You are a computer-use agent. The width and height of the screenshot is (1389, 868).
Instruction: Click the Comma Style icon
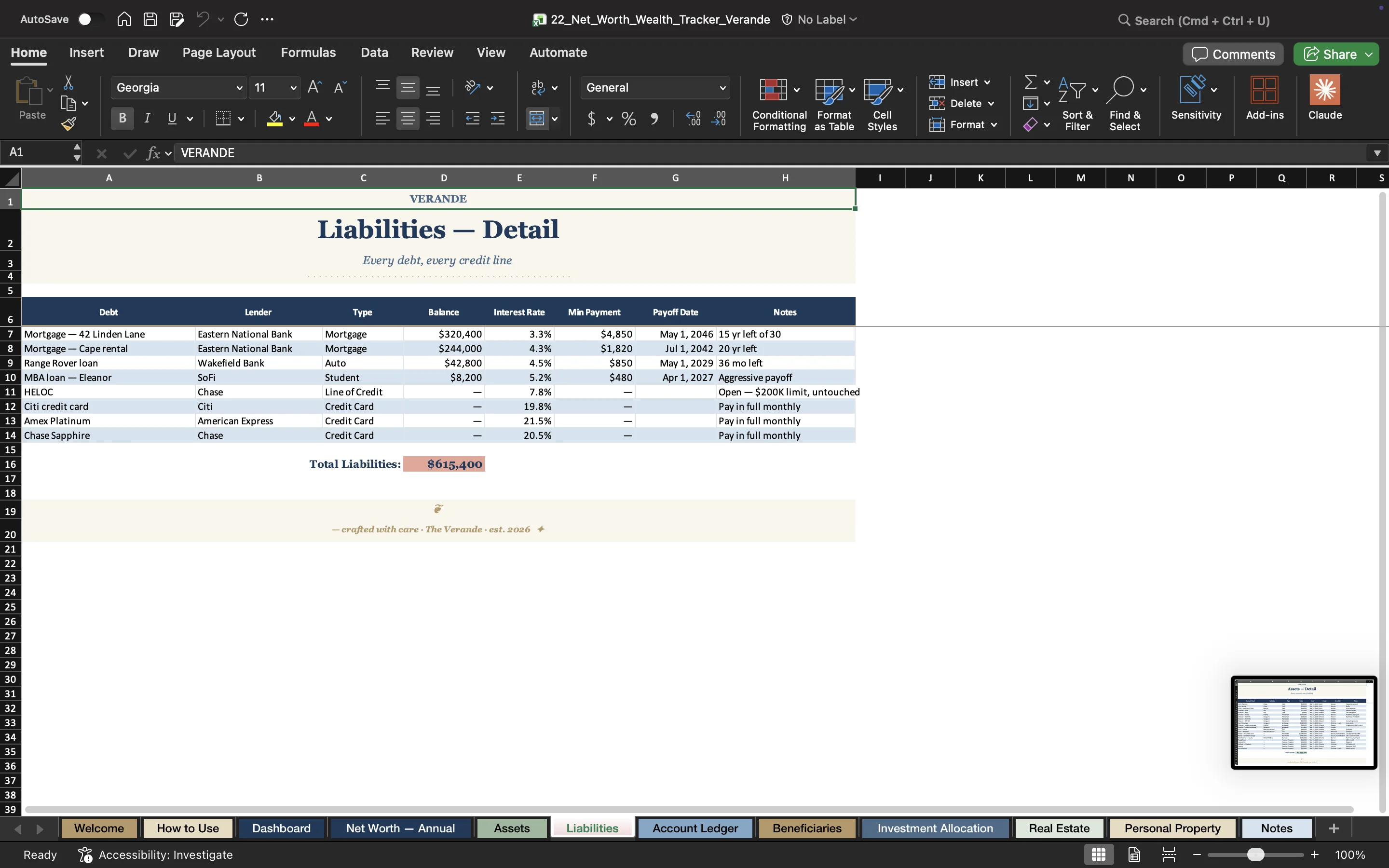tap(654, 119)
